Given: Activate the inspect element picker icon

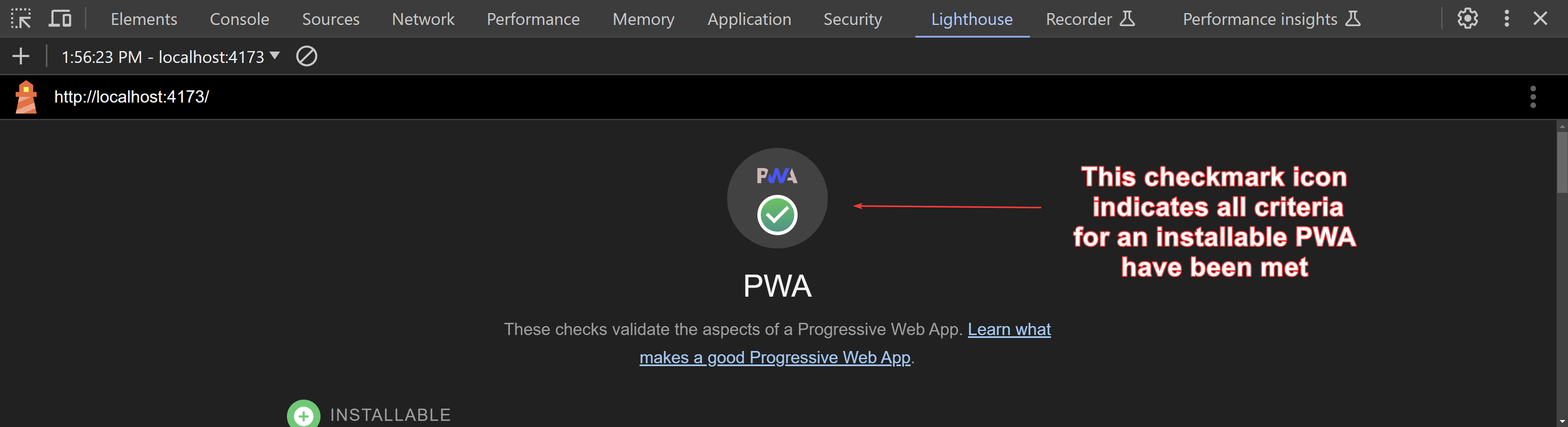Looking at the screenshot, I should click(x=21, y=19).
